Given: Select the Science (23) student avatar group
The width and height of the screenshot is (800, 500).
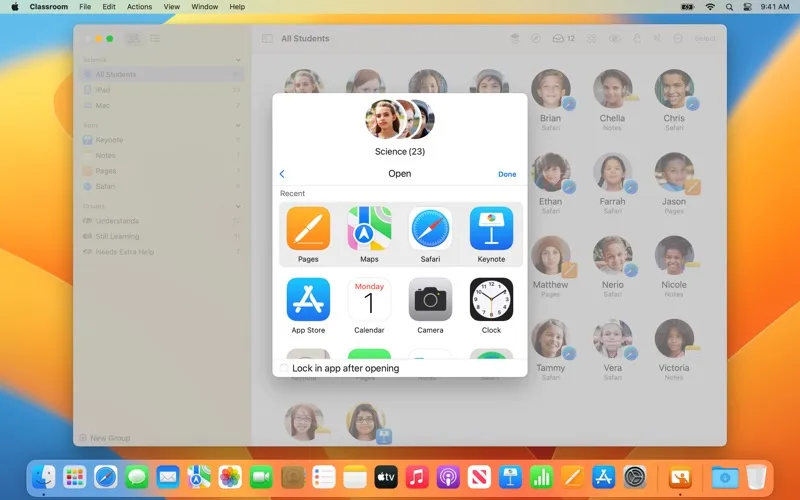Looking at the screenshot, I should point(400,119).
